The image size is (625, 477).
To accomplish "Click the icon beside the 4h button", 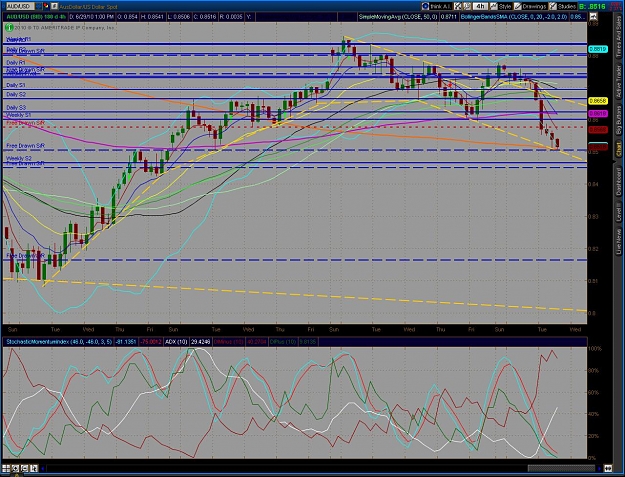I will click(x=467, y=6).
